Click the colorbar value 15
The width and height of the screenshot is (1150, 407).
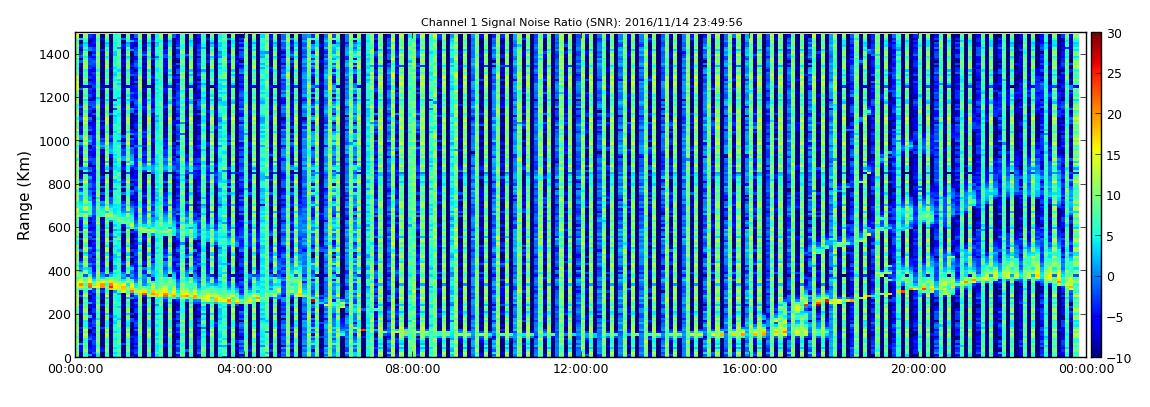pyautogui.click(x=1115, y=155)
